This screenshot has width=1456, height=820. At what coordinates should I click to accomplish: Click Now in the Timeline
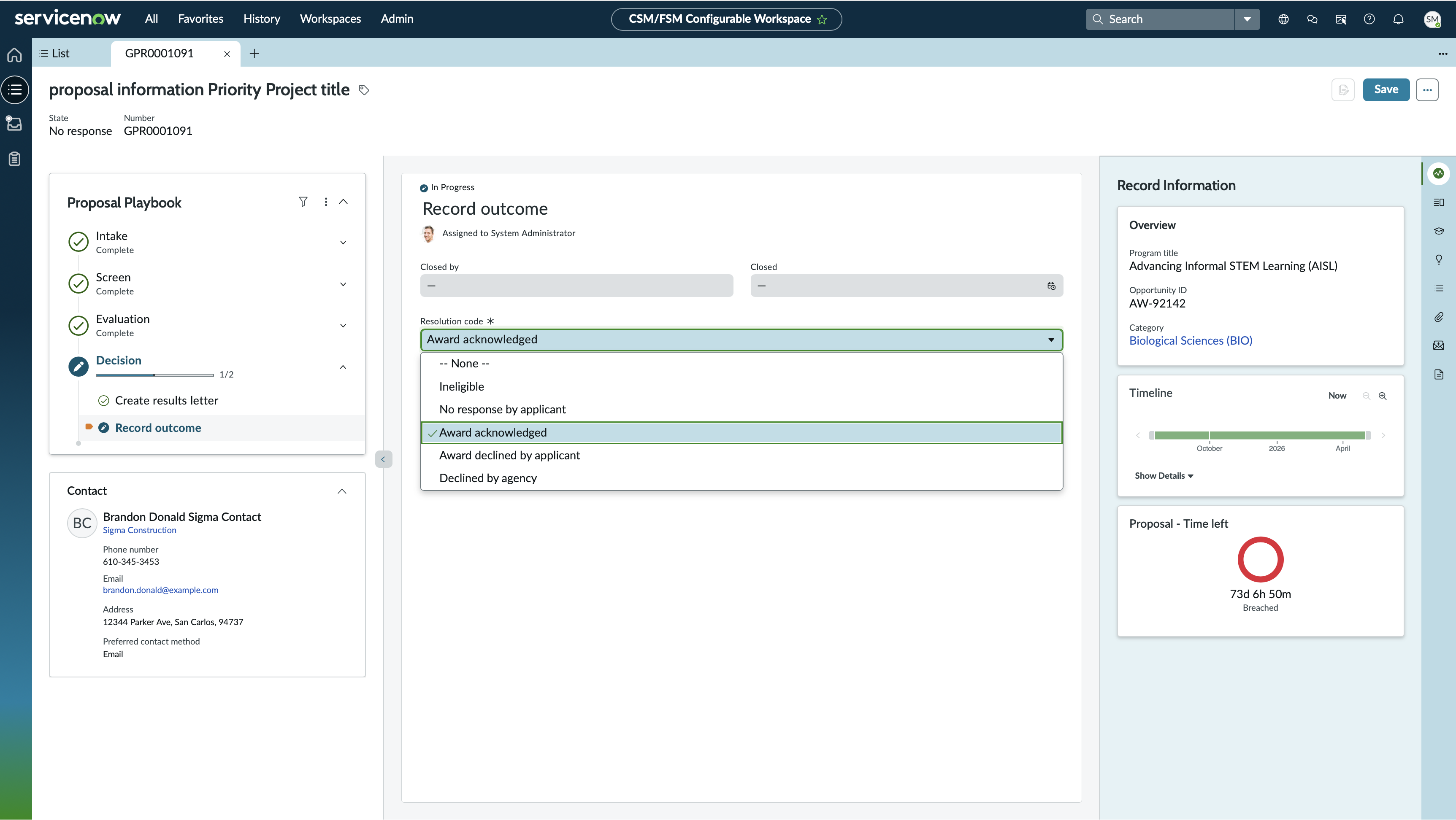[1337, 396]
